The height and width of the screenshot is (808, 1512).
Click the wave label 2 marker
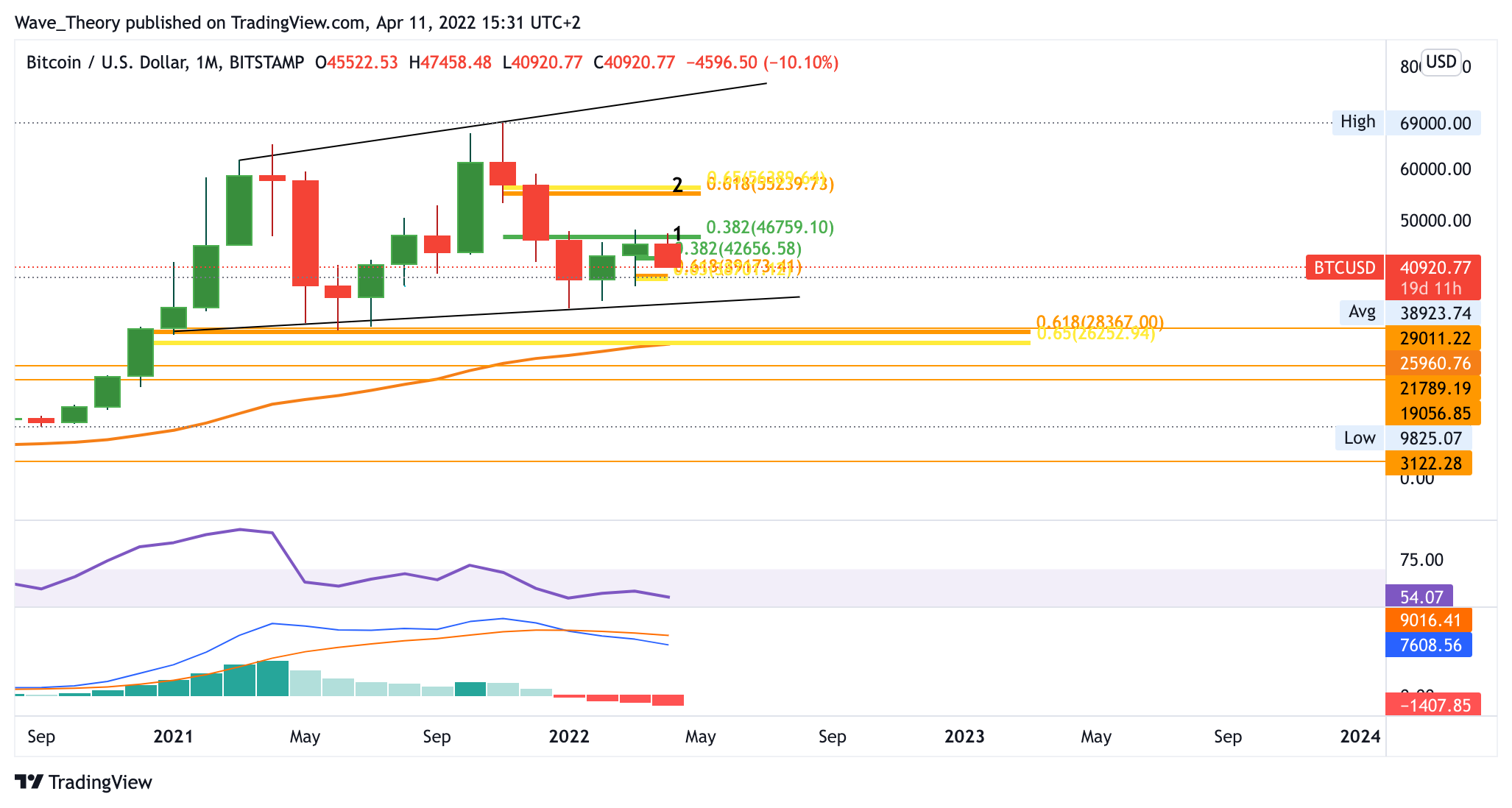pyautogui.click(x=677, y=185)
